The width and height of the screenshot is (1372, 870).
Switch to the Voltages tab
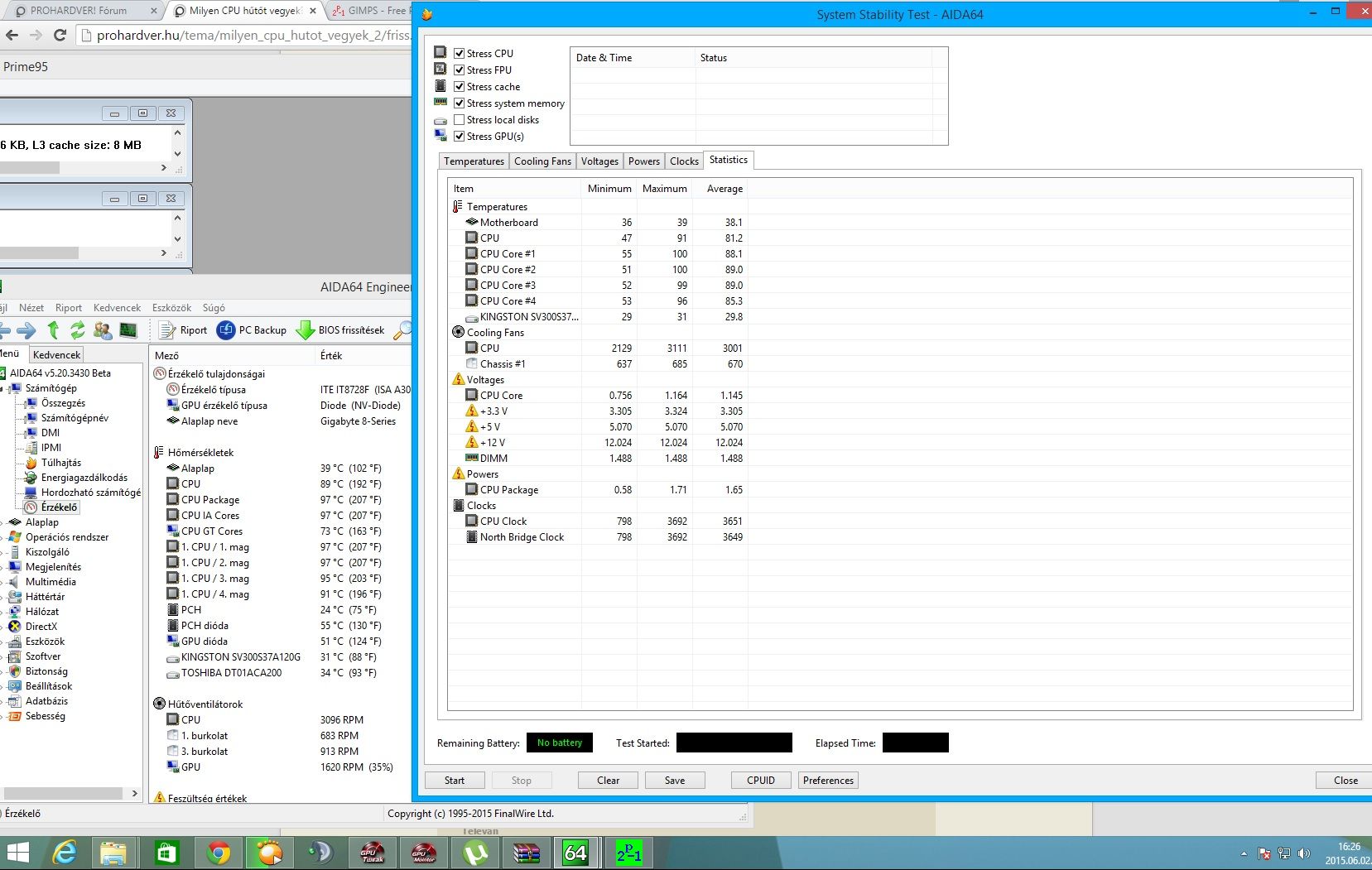(599, 161)
